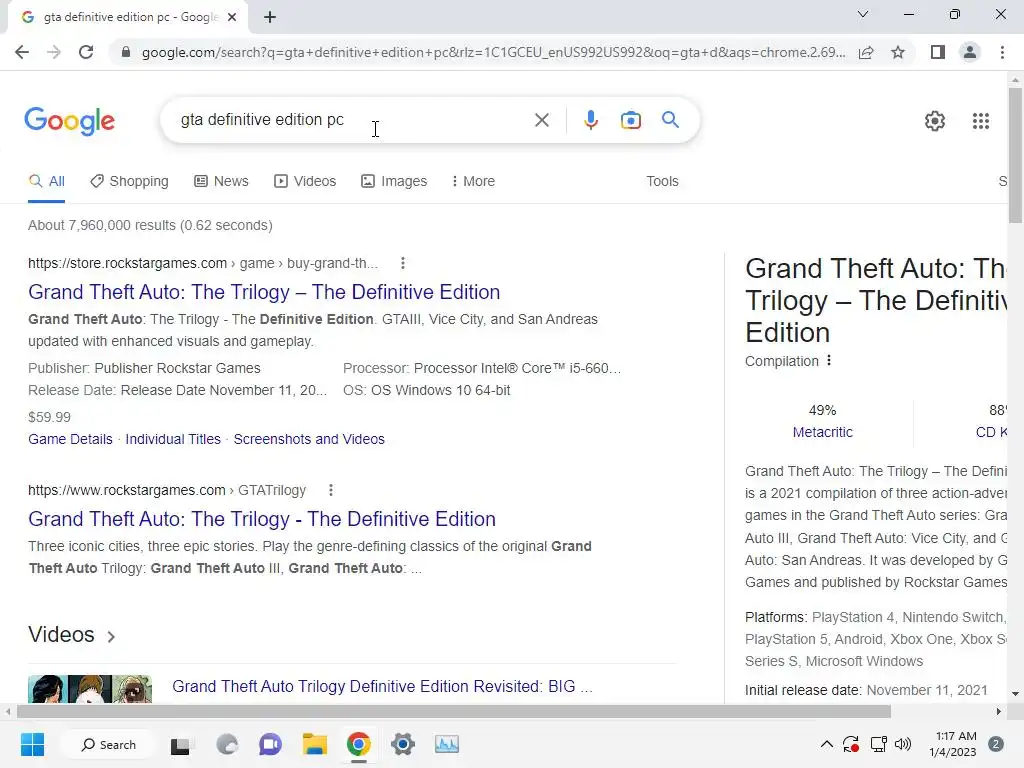Open Google quick settings gear
Screen dimensions: 1024x768
coord(935,121)
